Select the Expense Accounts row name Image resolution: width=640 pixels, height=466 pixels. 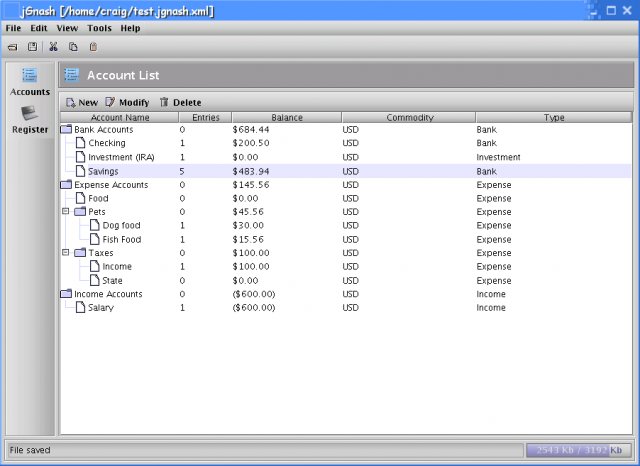point(111,185)
